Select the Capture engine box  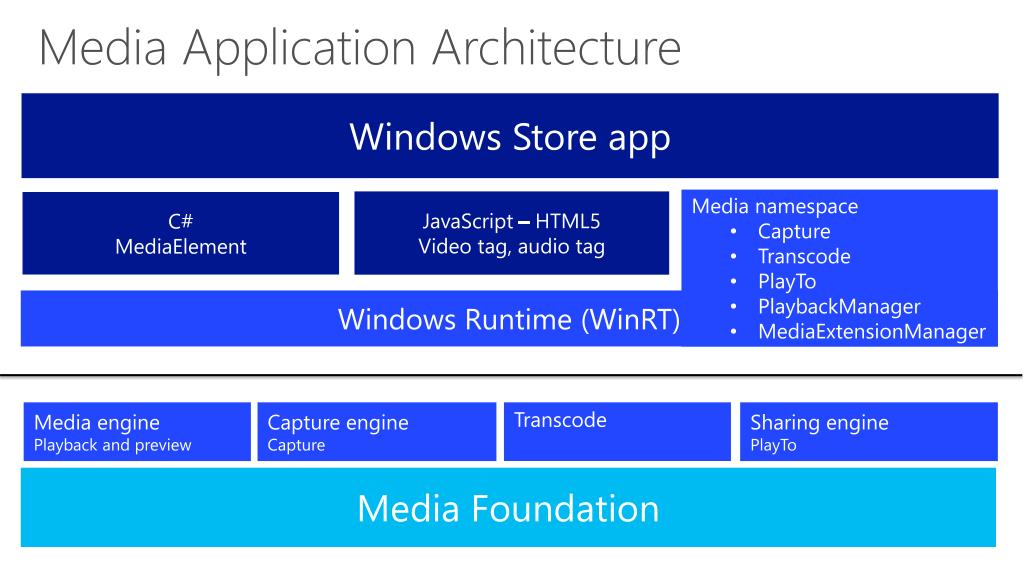[x=376, y=431]
